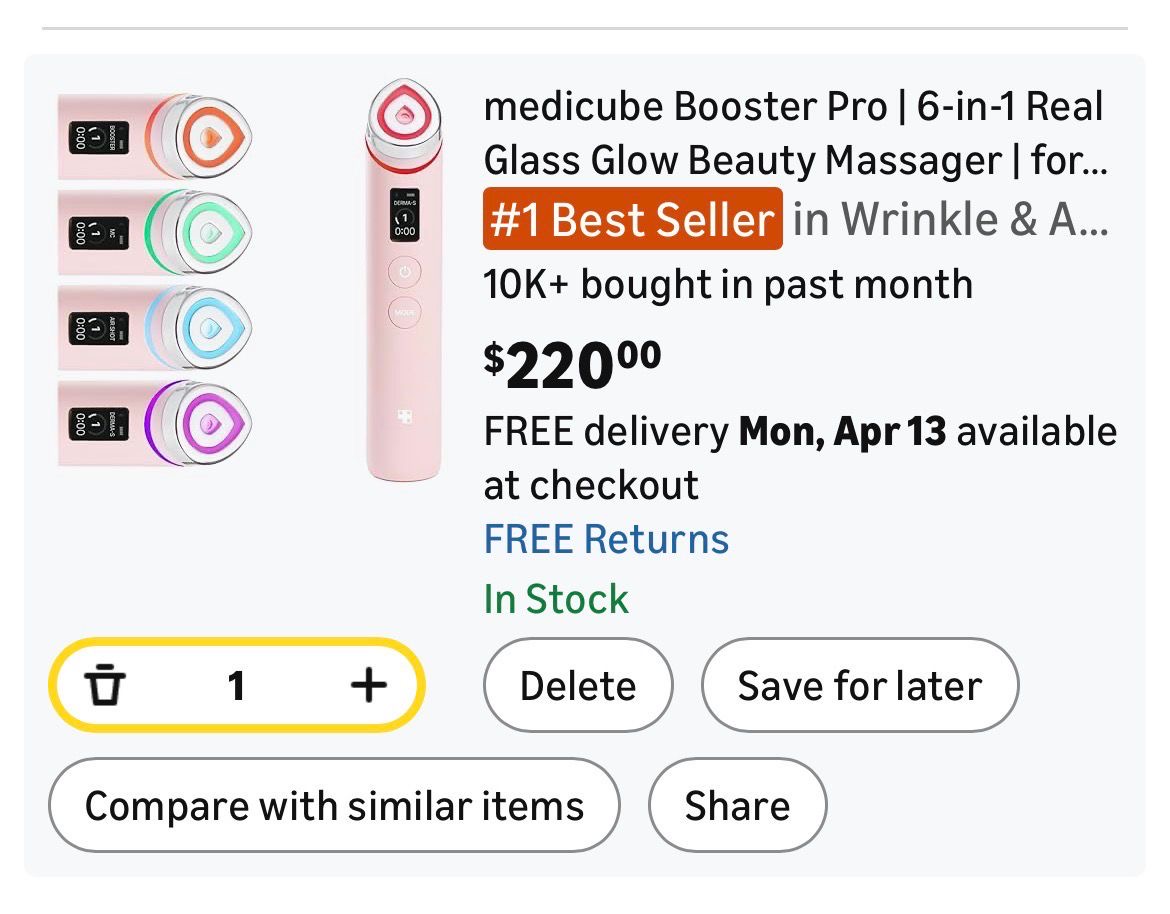Click the #1 Best Seller badge
This screenshot has width=1170, height=914.
(x=632, y=219)
